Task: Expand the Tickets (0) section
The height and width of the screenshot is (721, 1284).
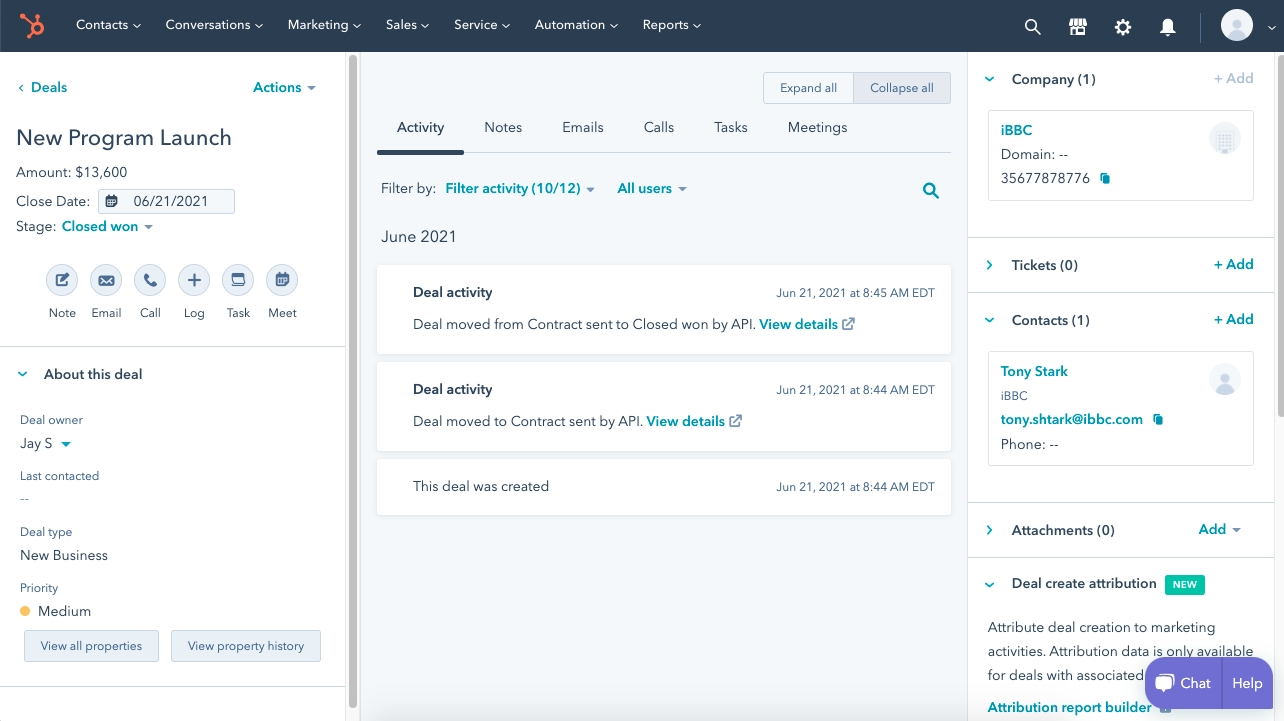Action: click(990, 265)
